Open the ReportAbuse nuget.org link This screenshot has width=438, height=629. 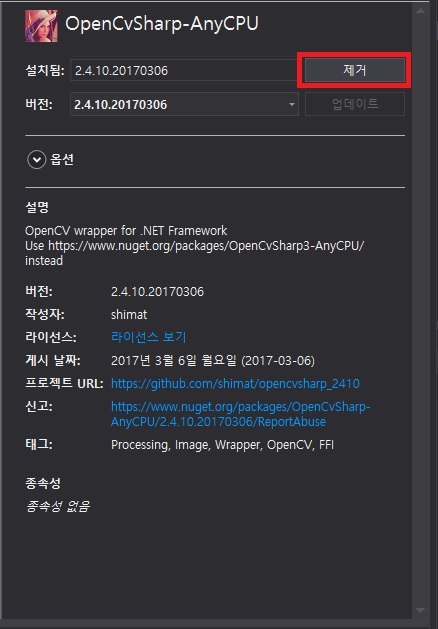click(241, 414)
